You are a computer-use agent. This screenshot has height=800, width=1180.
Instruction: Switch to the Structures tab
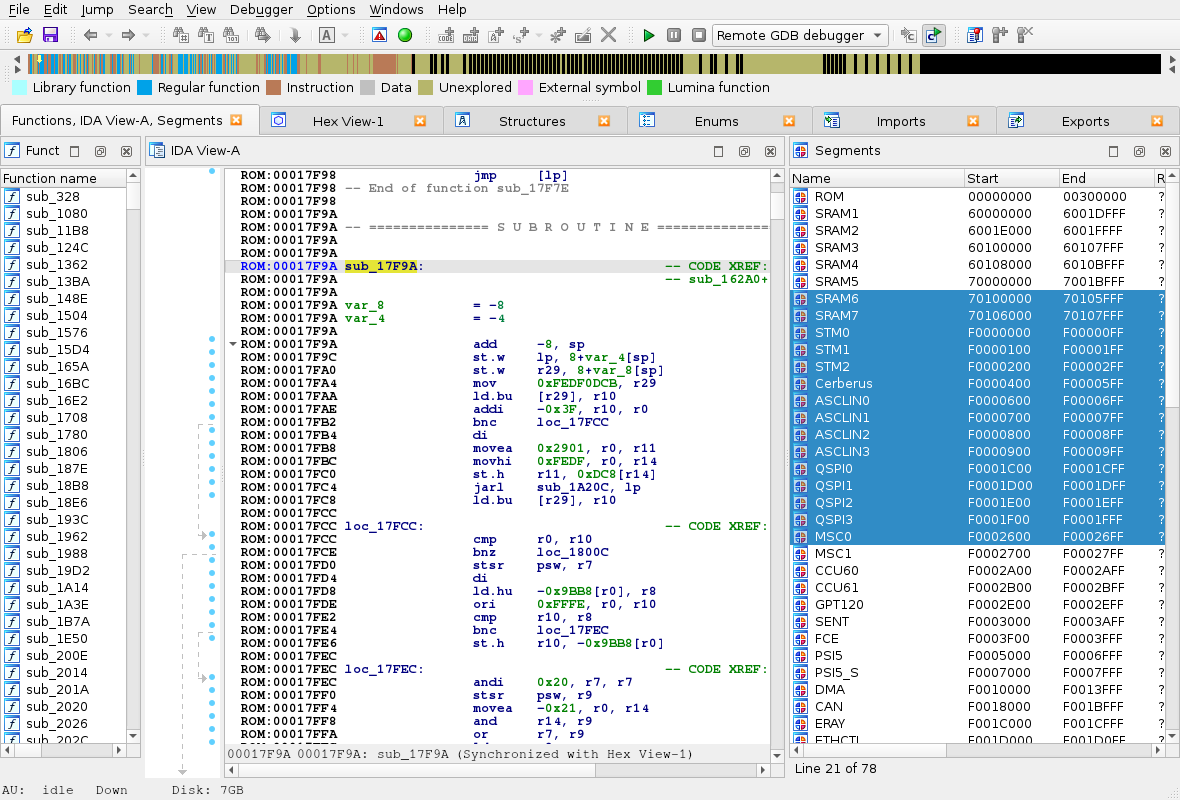(x=532, y=121)
